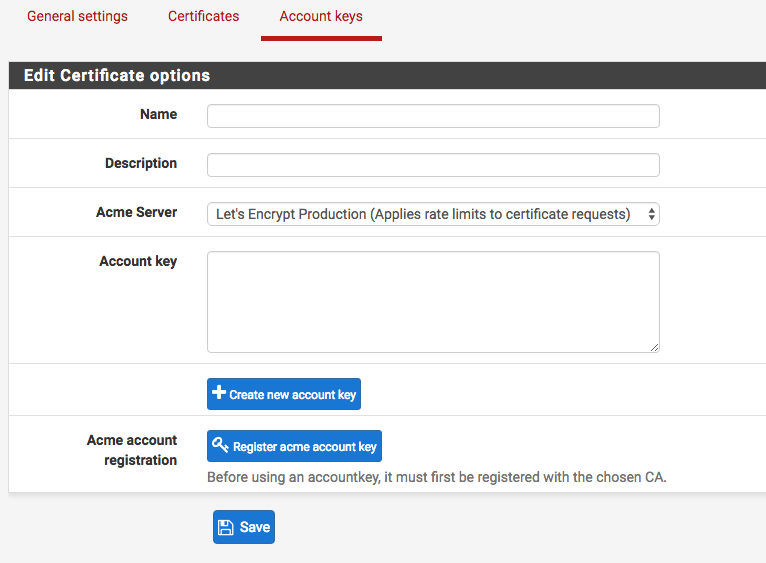Open the Certificates tab

pyautogui.click(x=203, y=17)
